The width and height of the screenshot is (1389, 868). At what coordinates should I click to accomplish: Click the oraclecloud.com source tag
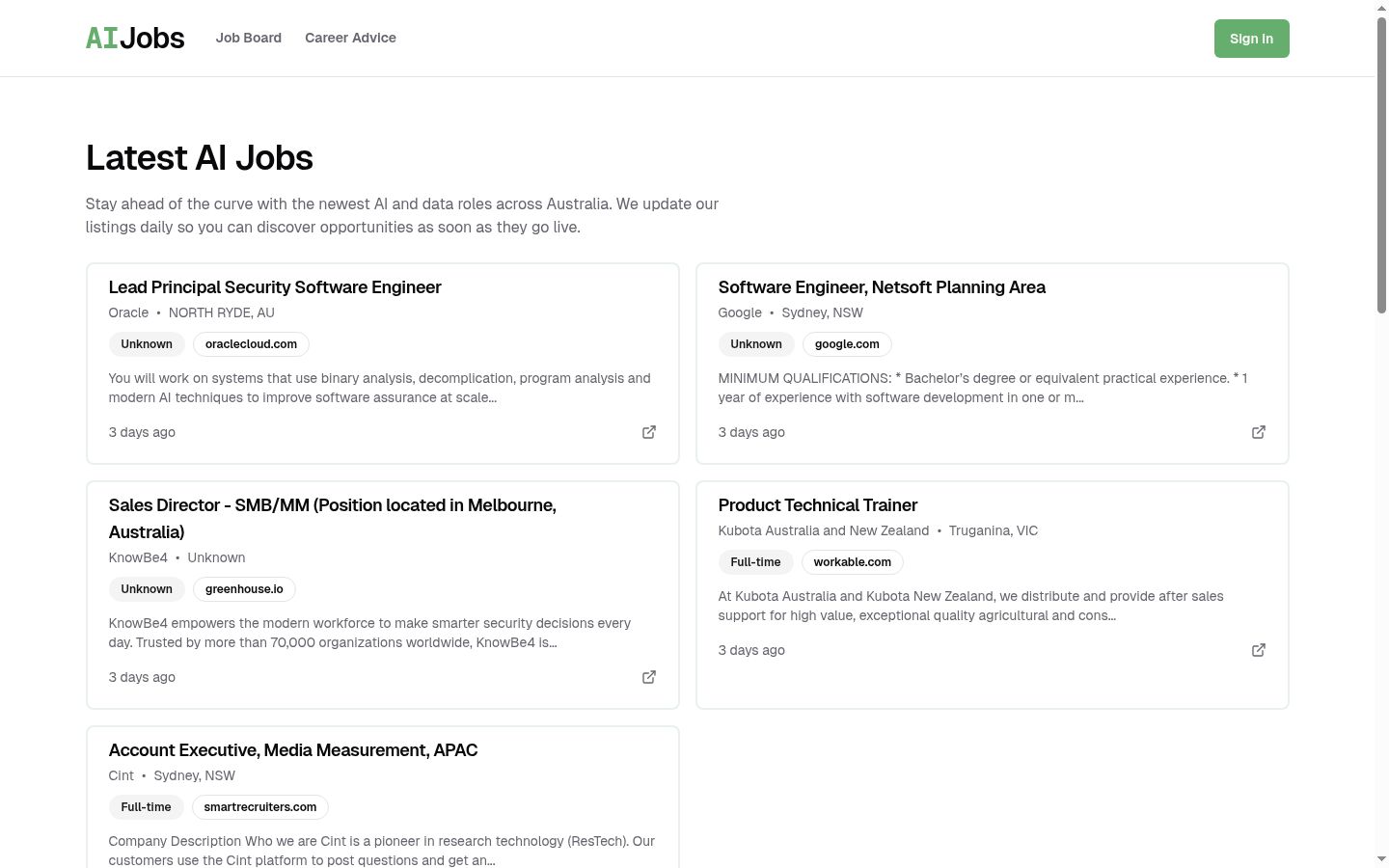tap(251, 344)
